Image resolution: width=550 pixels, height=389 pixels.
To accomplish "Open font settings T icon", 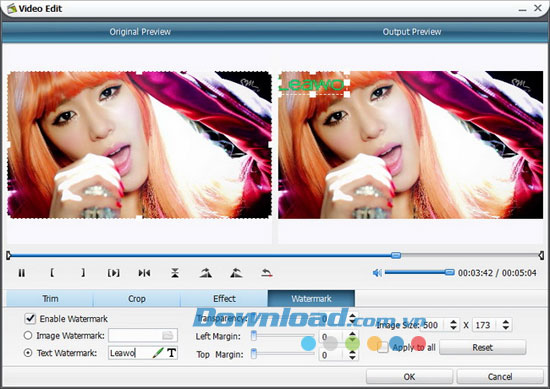I will coord(172,353).
